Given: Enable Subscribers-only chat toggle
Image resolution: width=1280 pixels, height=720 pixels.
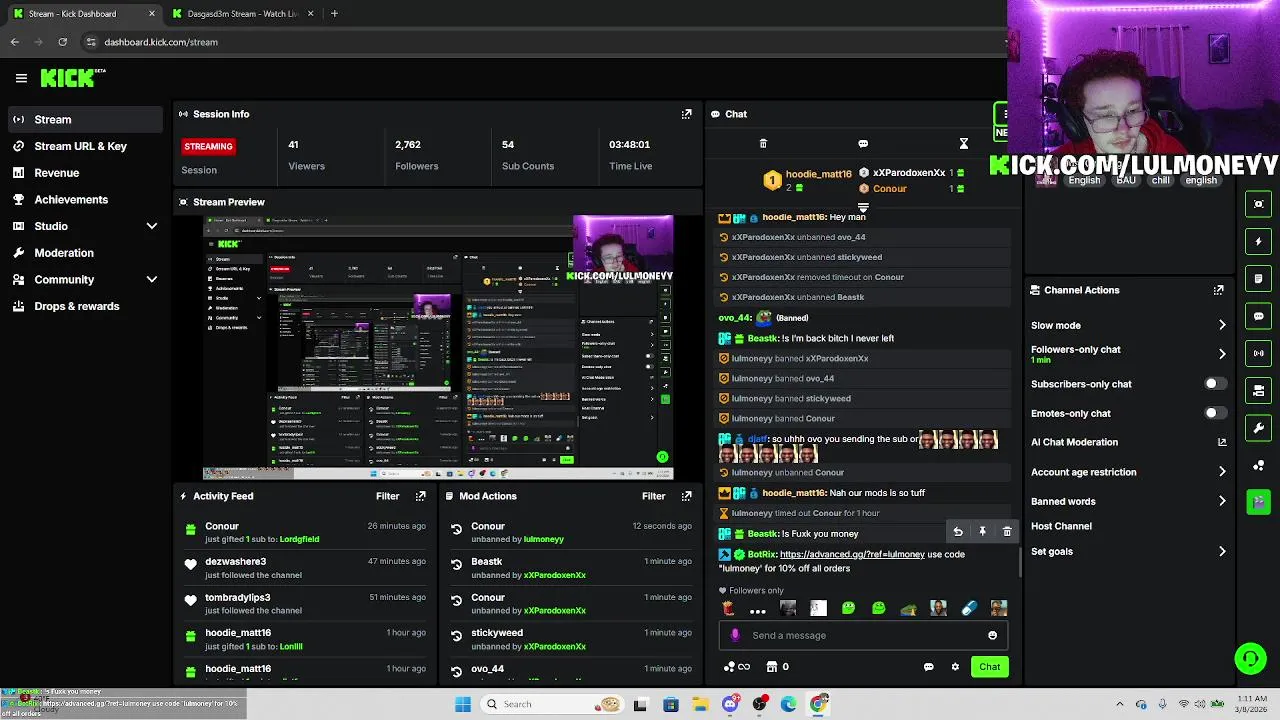Looking at the screenshot, I should tap(1215, 384).
